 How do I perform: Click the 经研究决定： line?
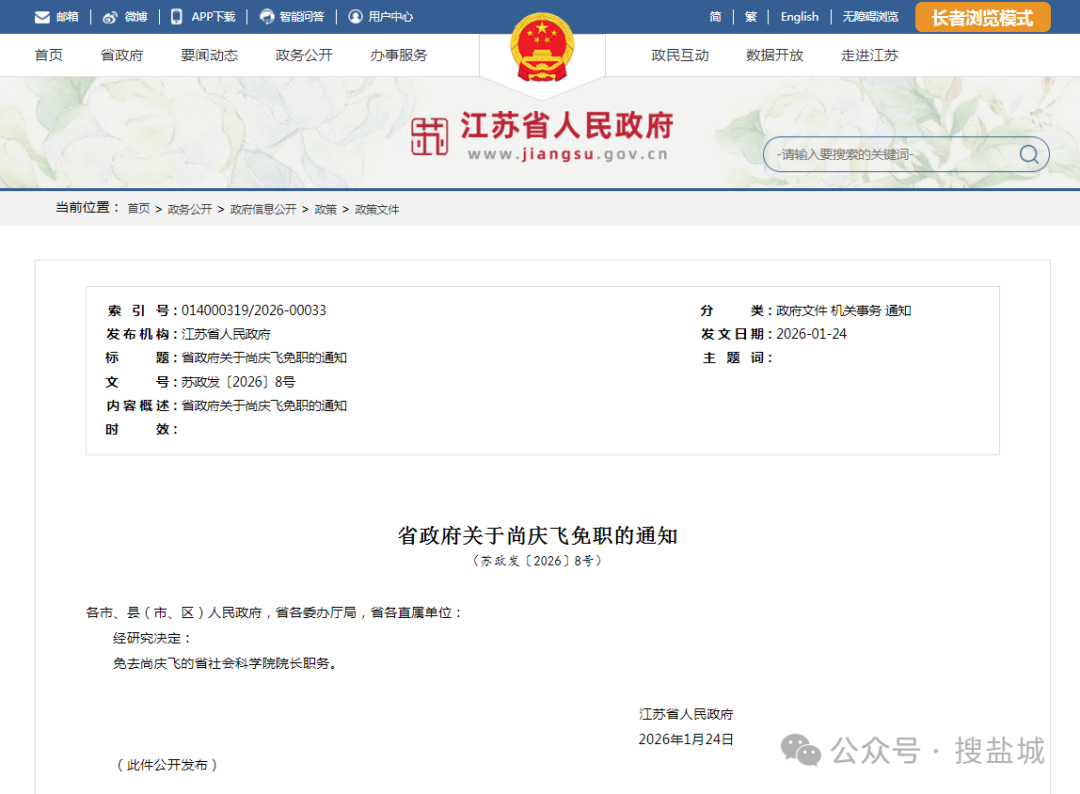pos(152,638)
